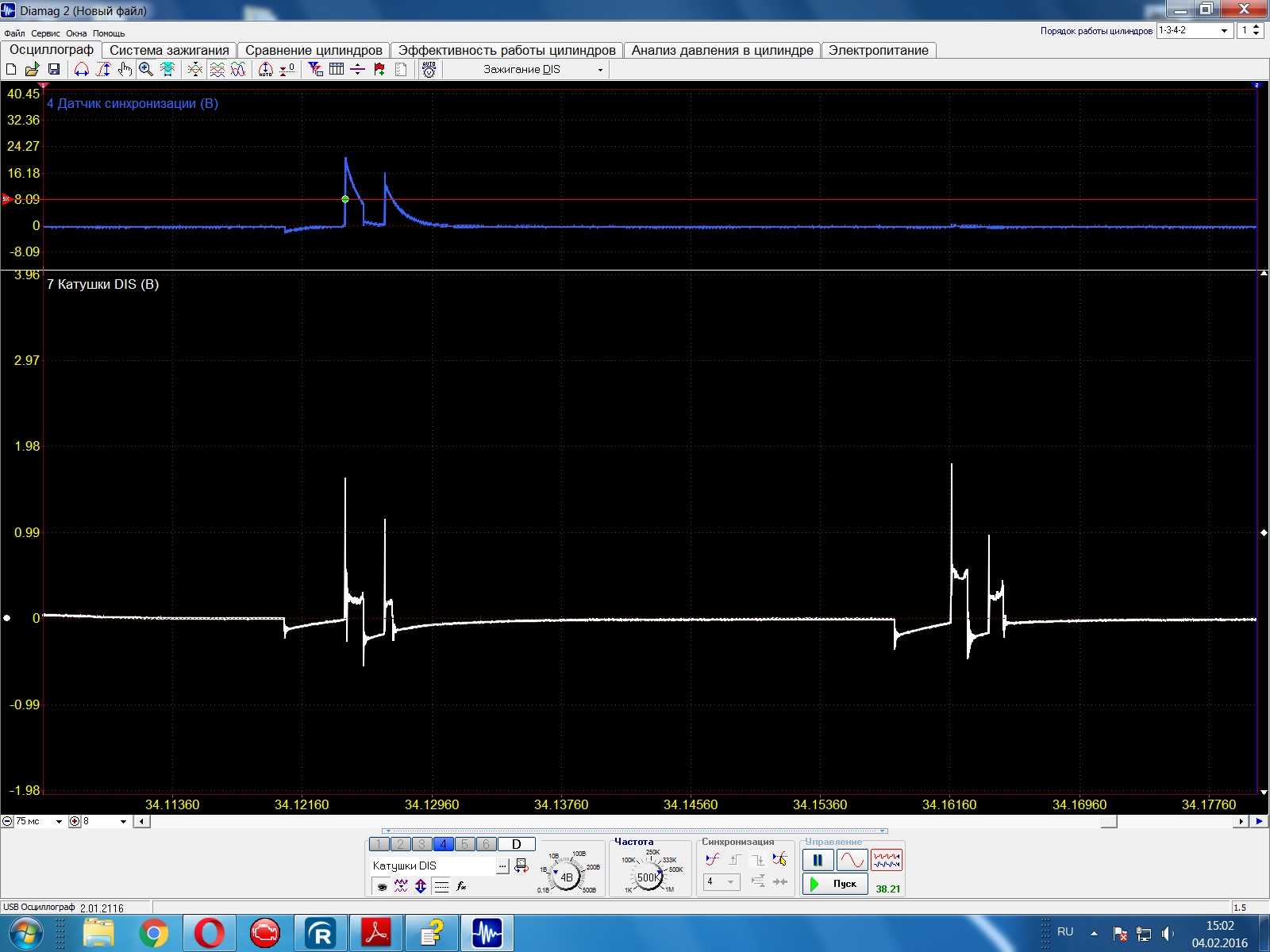Image resolution: width=1270 pixels, height=952 pixels.
Task: Open the Электропитание tab
Action: [x=879, y=50]
